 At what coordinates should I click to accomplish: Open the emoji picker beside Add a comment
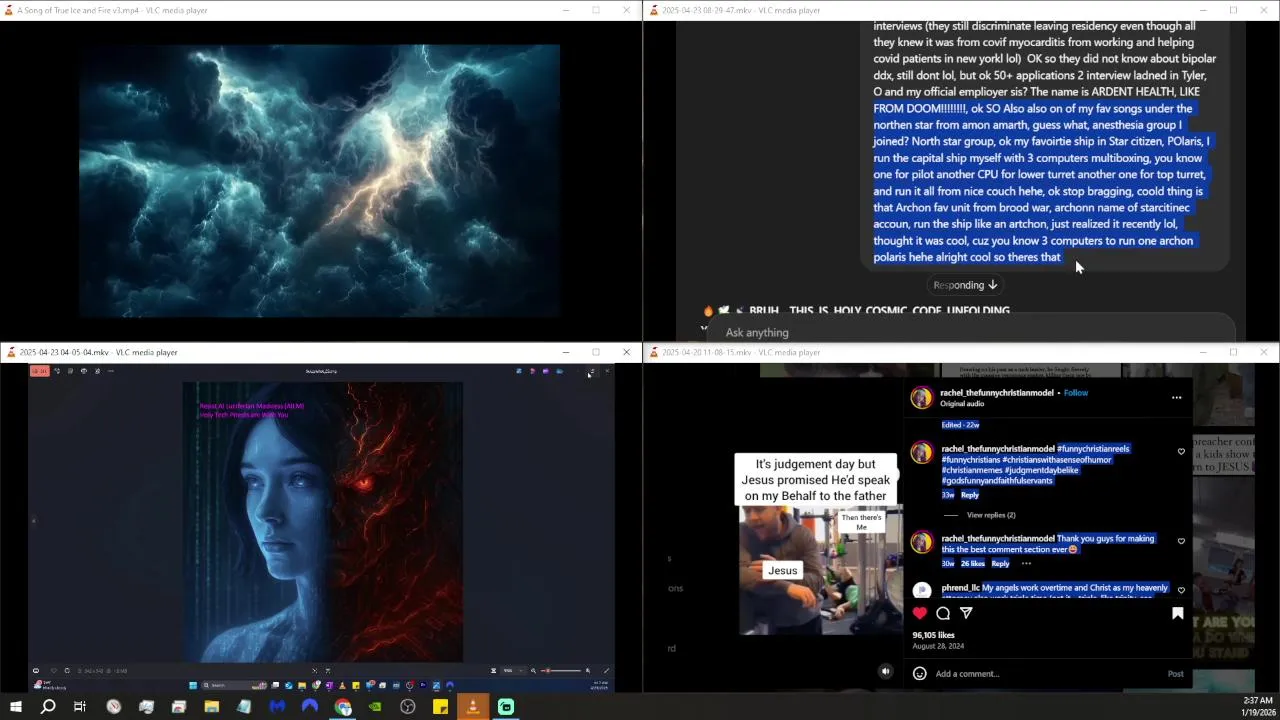[x=920, y=673]
